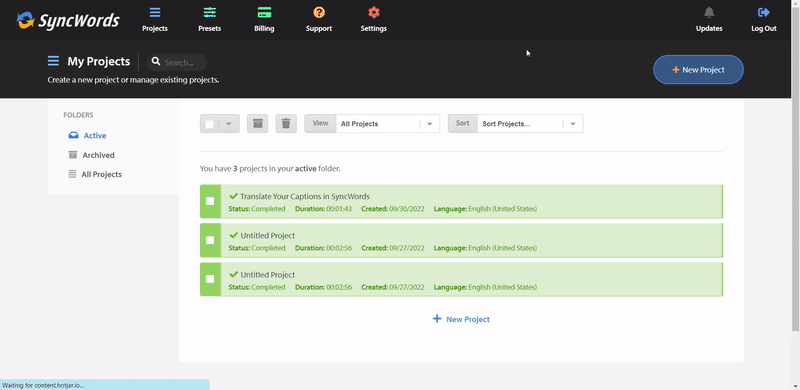
Task: Click the View label button
Action: pyautogui.click(x=320, y=124)
